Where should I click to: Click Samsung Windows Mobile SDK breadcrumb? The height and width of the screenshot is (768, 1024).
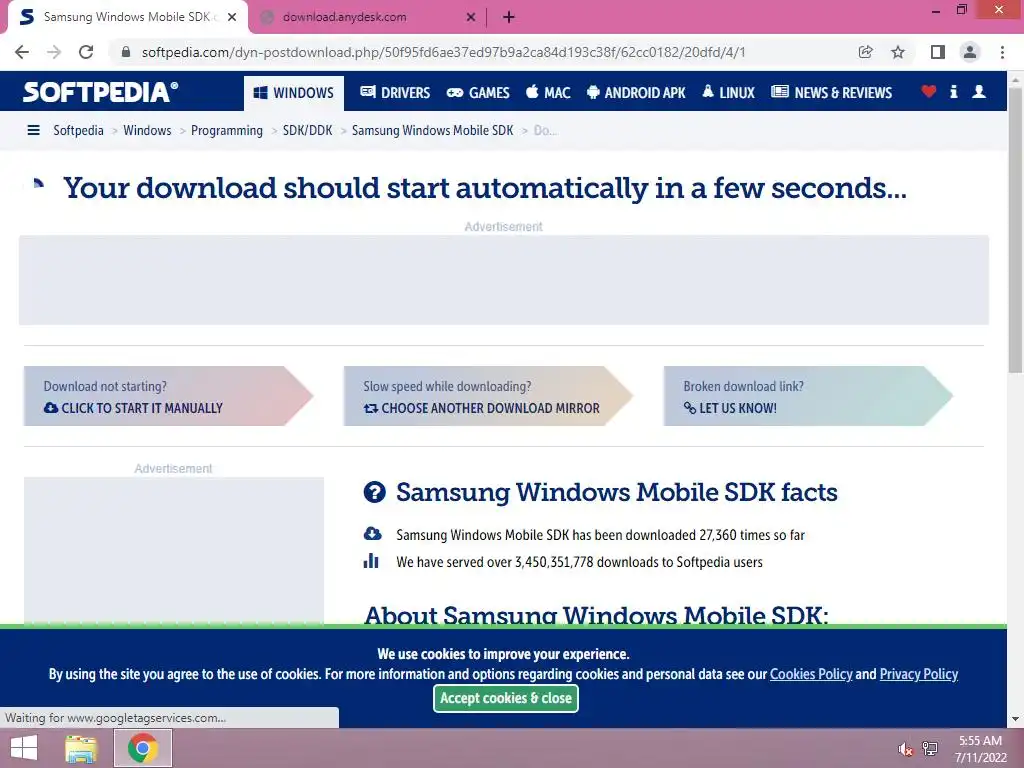(432, 131)
